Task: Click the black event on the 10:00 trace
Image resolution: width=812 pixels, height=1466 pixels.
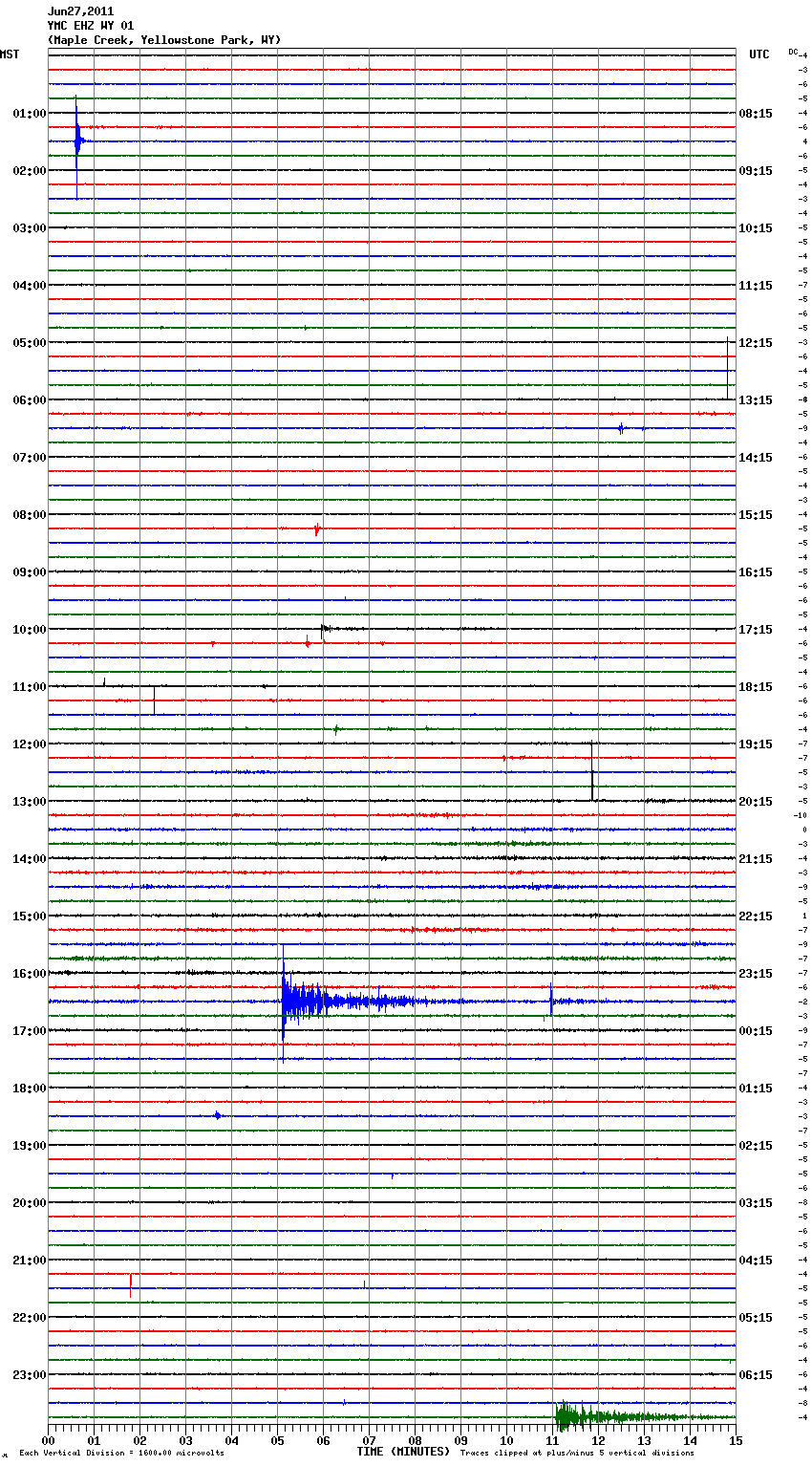Action: coord(326,629)
